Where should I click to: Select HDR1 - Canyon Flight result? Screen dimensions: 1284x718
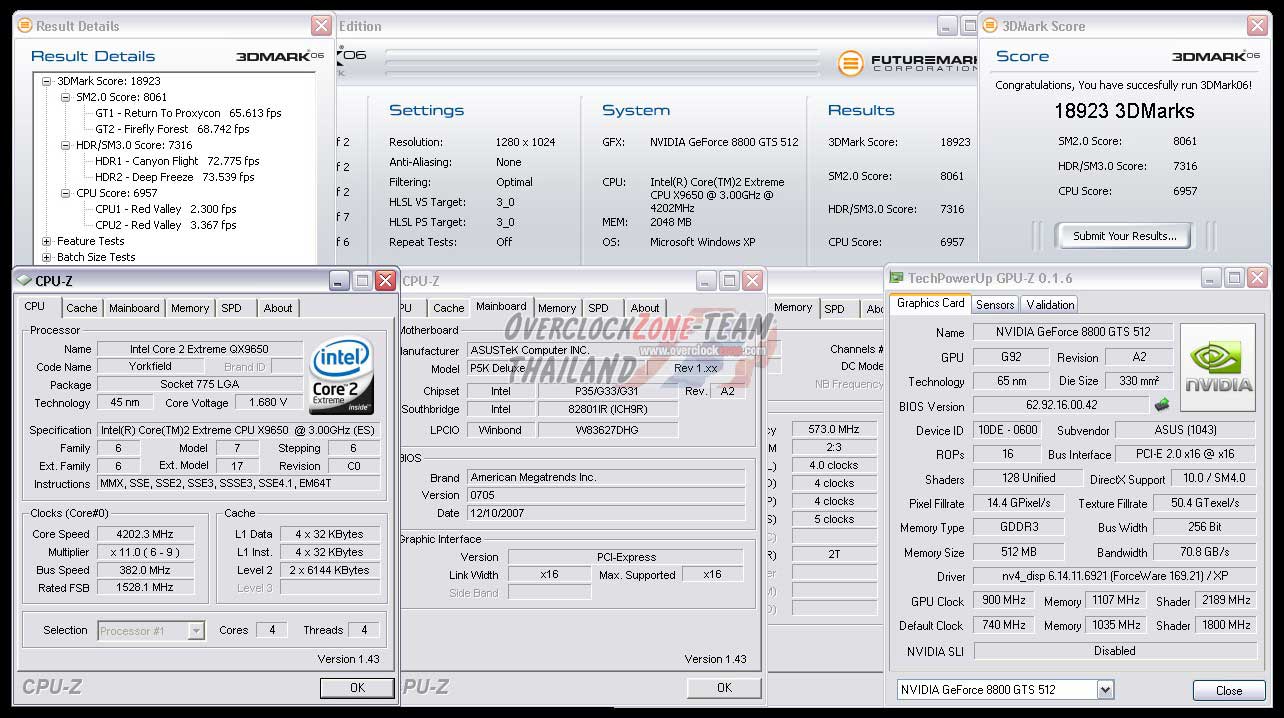pyautogui.click(x=177, y=161)
